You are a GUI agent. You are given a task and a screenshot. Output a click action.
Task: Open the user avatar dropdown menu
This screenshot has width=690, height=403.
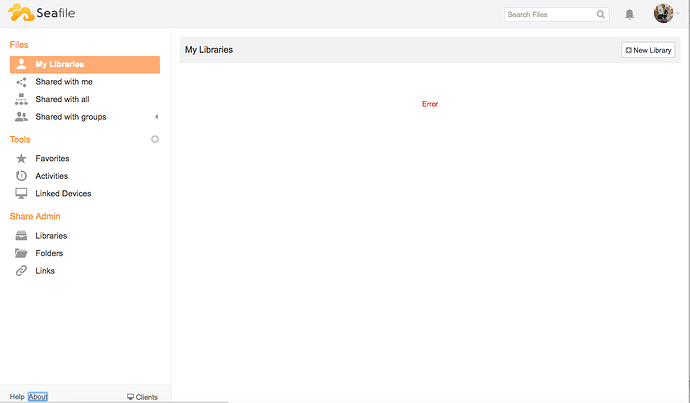(x=666, y=14)
